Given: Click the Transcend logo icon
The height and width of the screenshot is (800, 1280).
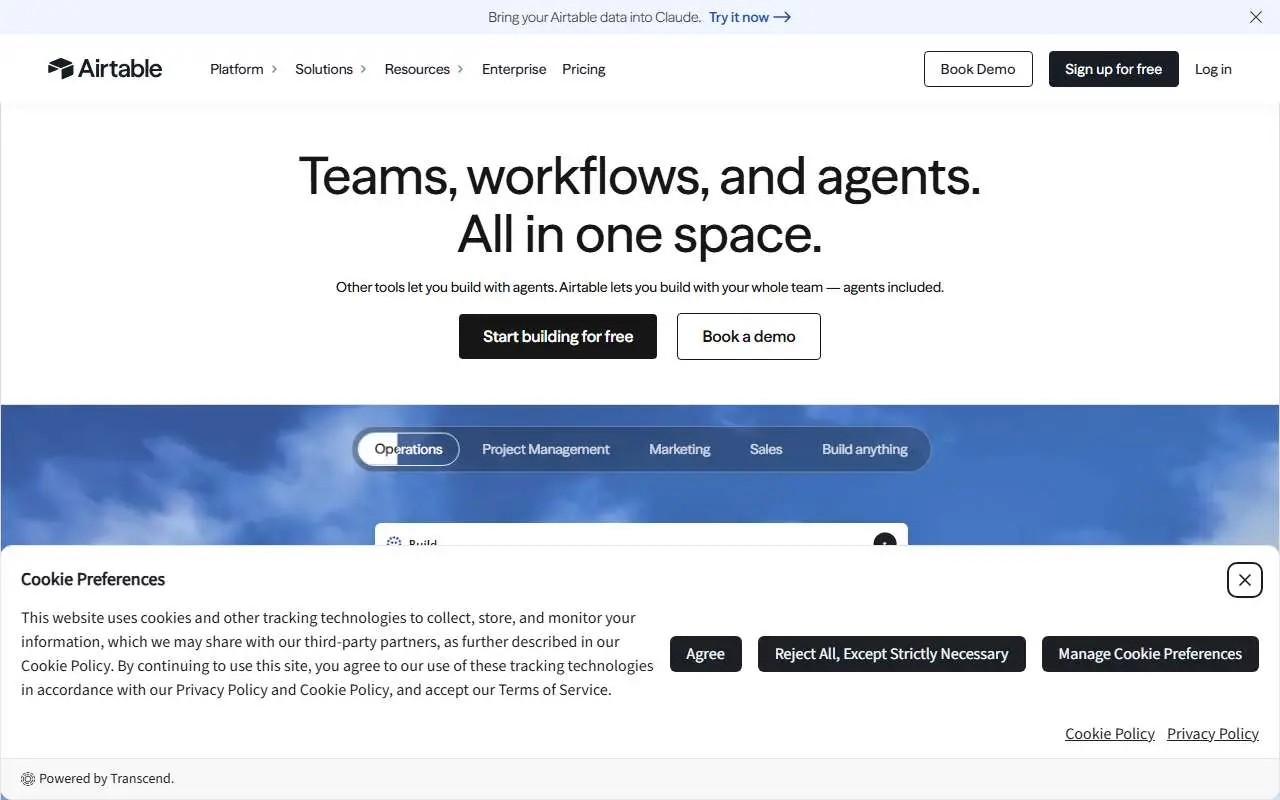Looking at the screenshot, I should coord(28,779).
